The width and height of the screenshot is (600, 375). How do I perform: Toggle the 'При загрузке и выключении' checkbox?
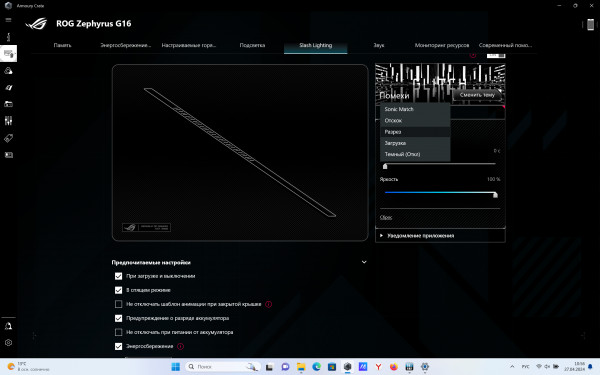119,276
